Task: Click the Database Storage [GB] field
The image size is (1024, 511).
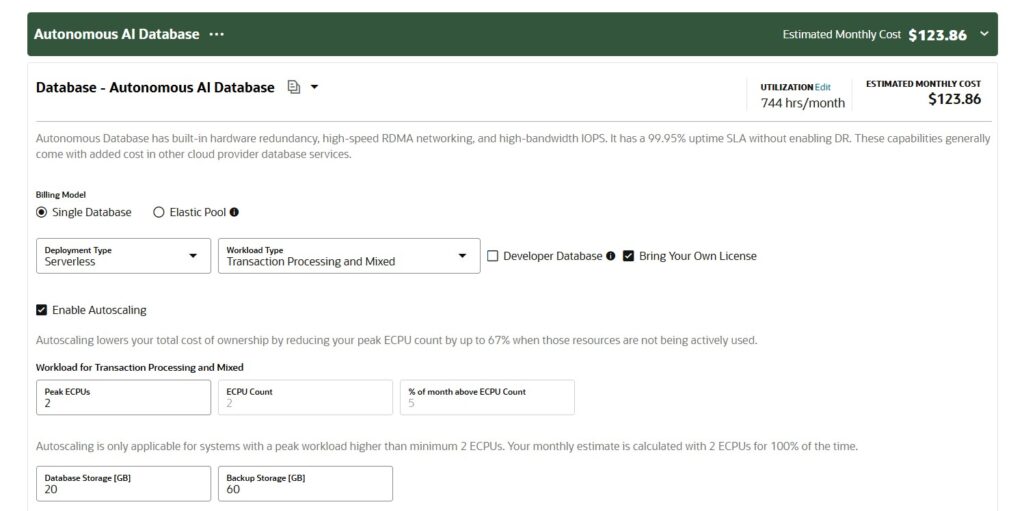Action: (123, 483)
